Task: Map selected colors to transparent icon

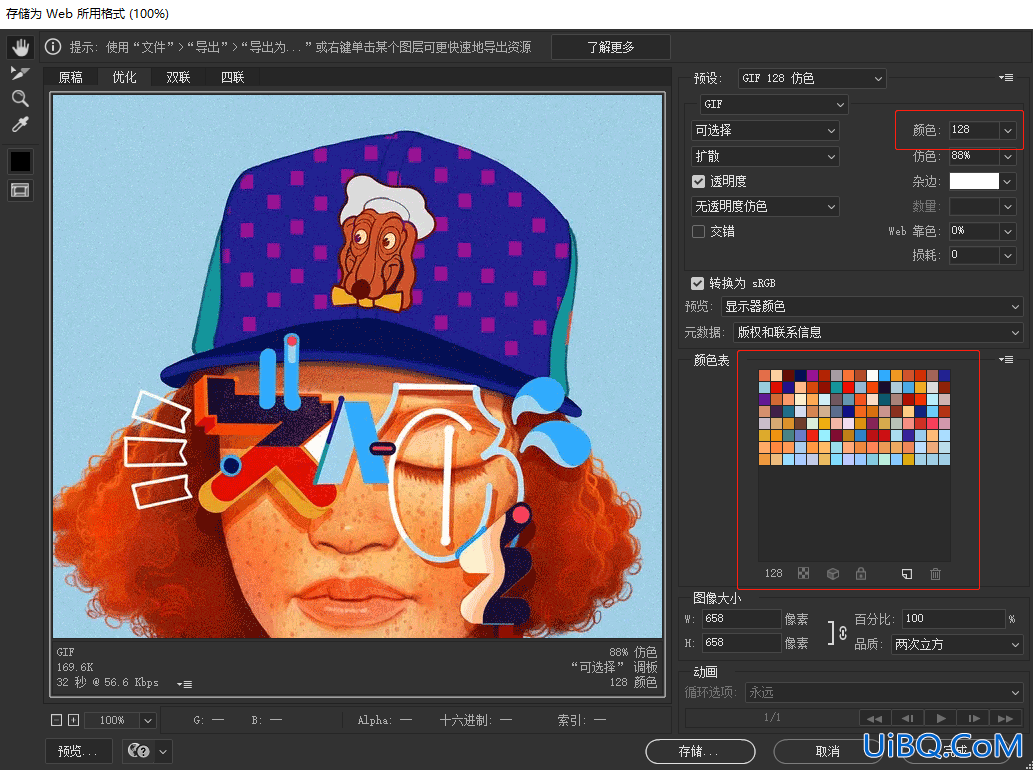Action: pos(803,574)
